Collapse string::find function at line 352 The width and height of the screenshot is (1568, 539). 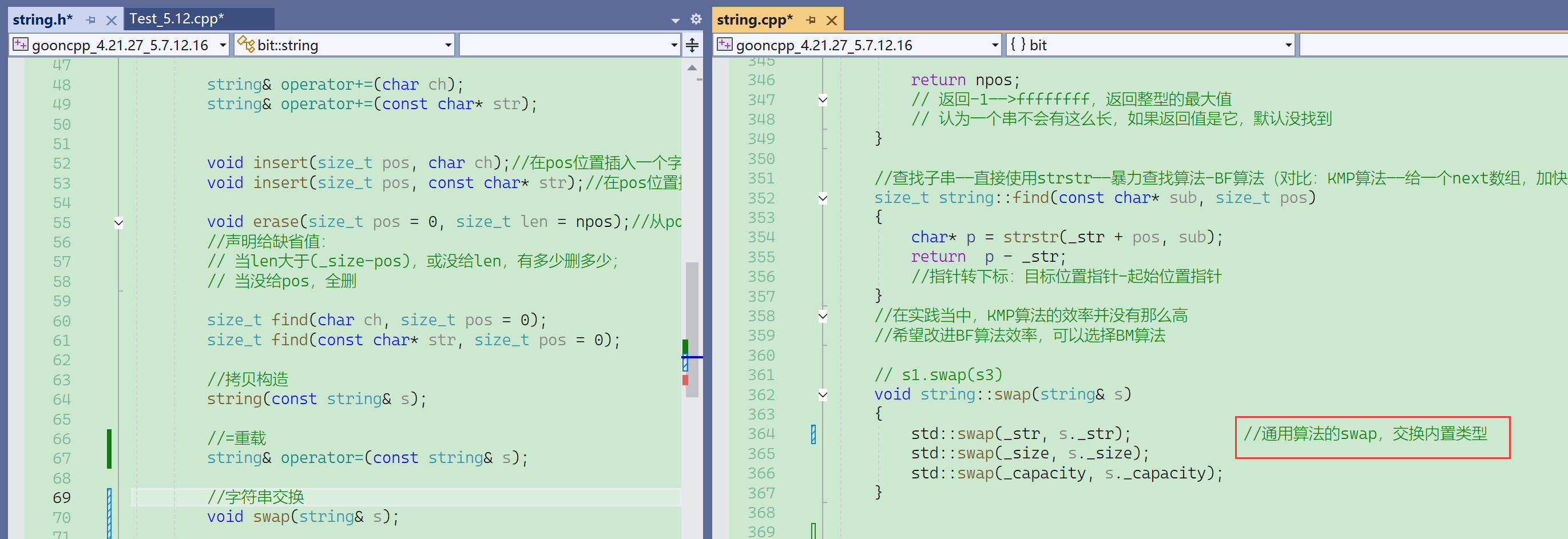tap(823, 198)
